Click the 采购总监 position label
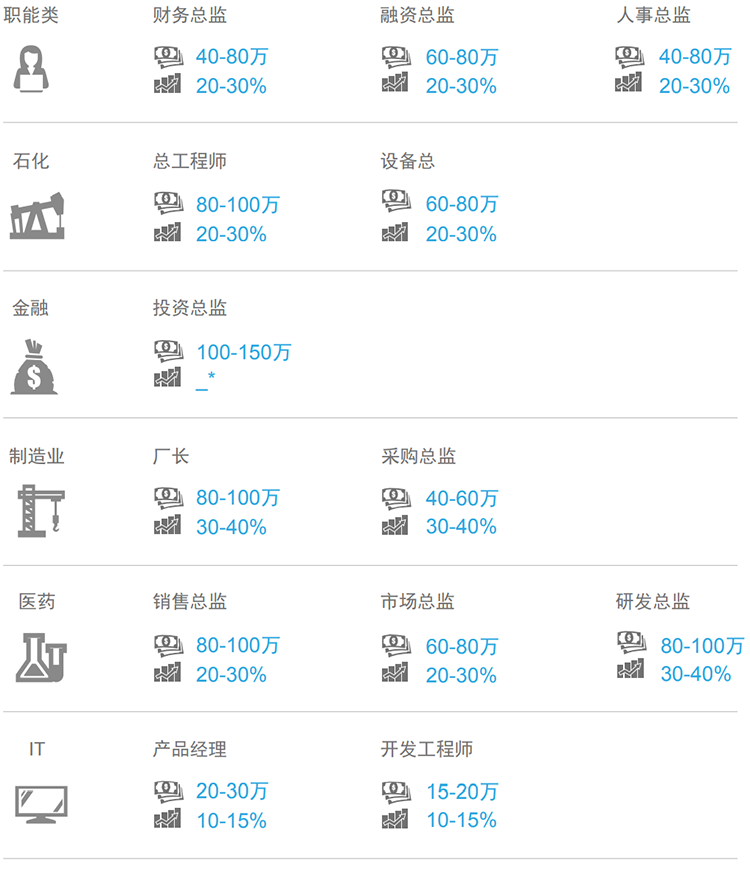750x872 pixels. click(x=418, y=456)
